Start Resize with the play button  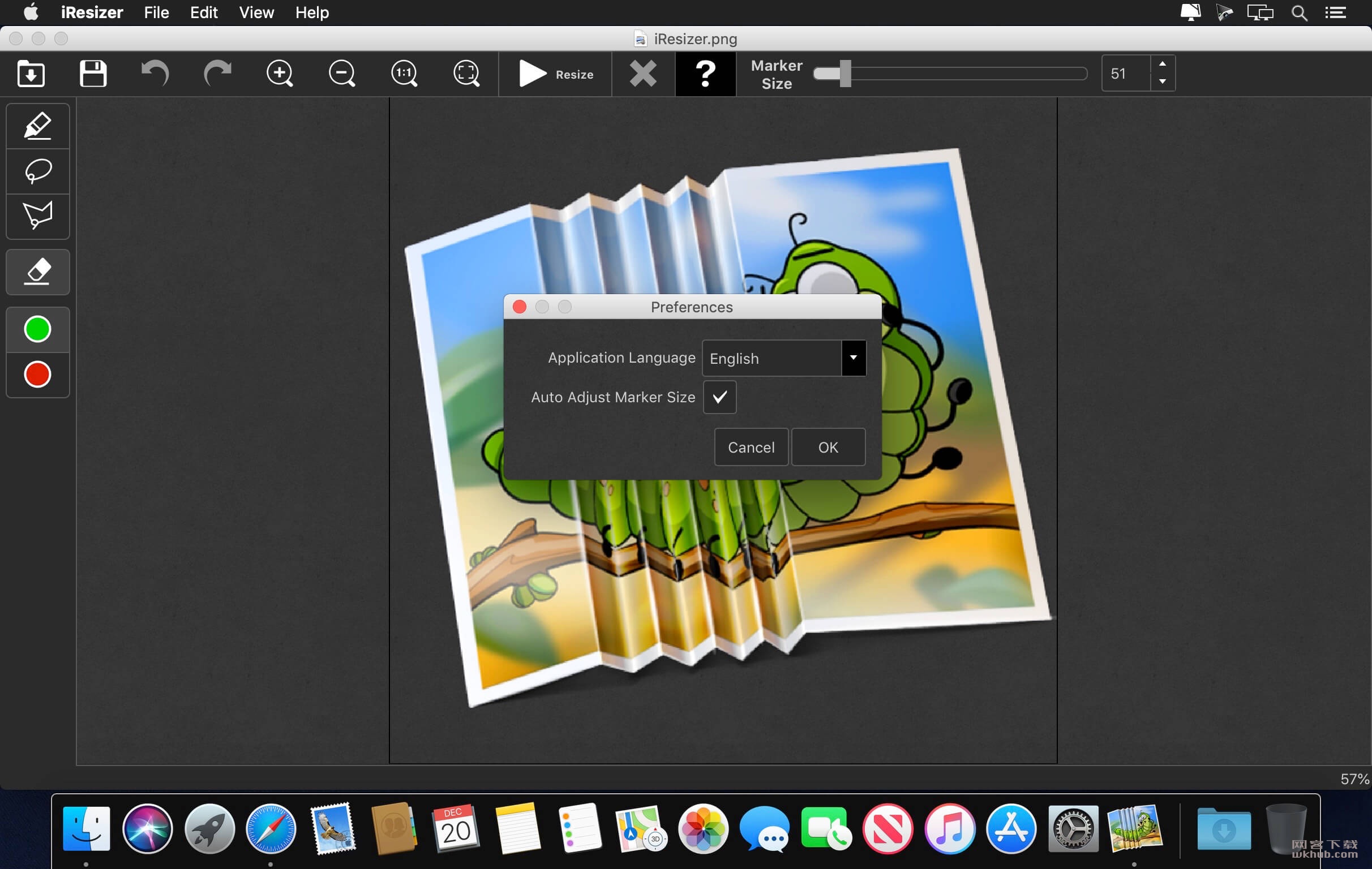tap(555, 74)
